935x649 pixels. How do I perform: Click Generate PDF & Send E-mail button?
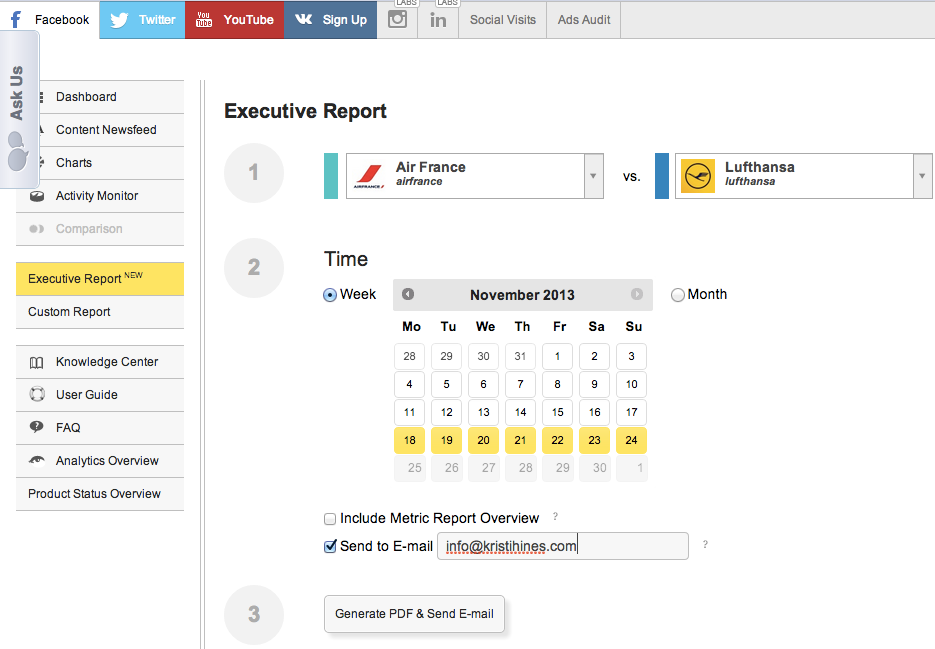click(x=414, y=614)
